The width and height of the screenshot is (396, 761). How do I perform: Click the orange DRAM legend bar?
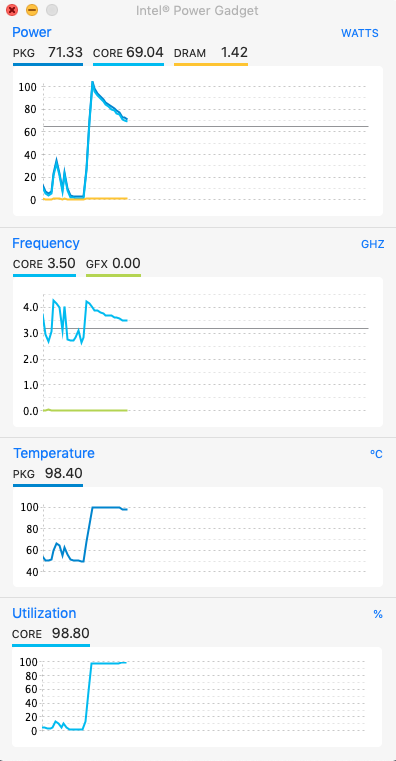(211, 64)
